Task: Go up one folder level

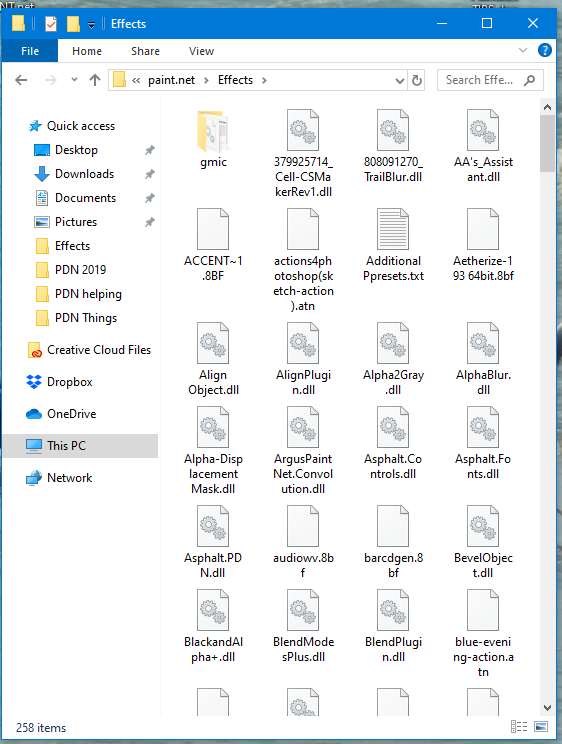Action: [x=95, y=80]
